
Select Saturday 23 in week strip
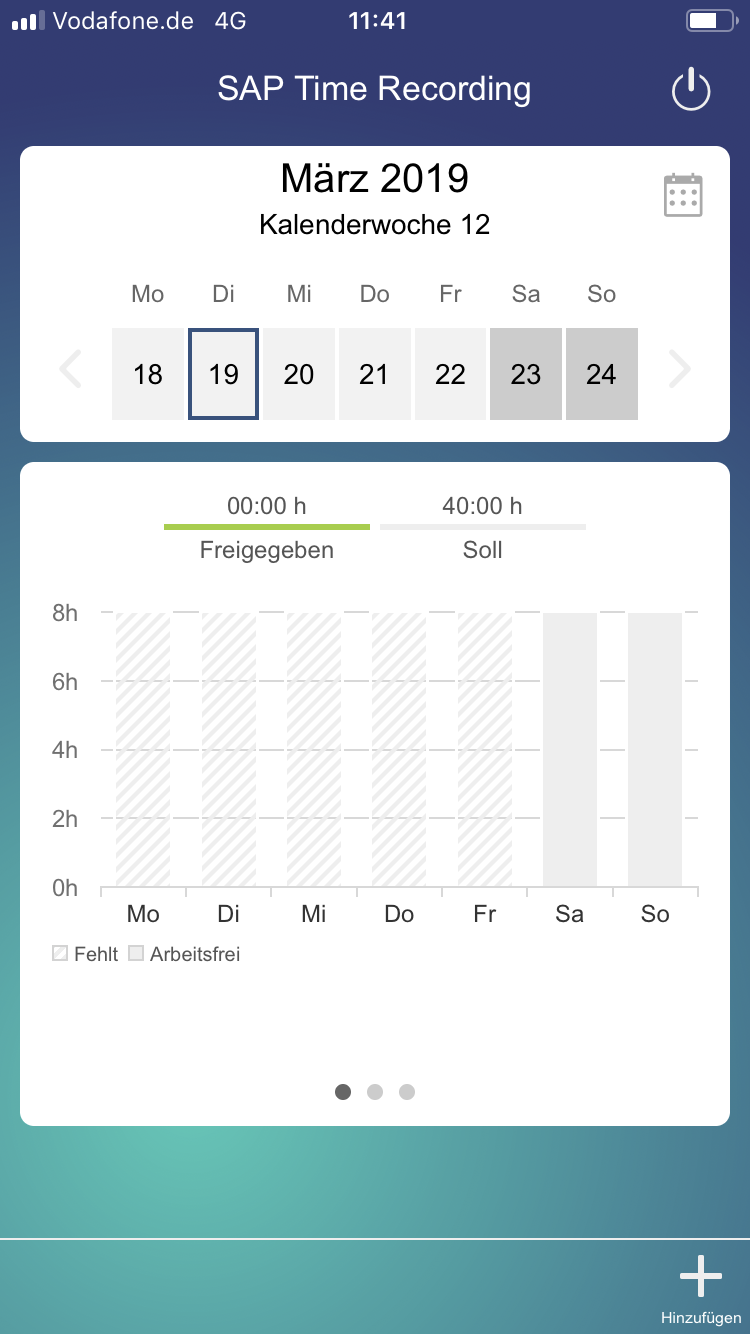526,374
